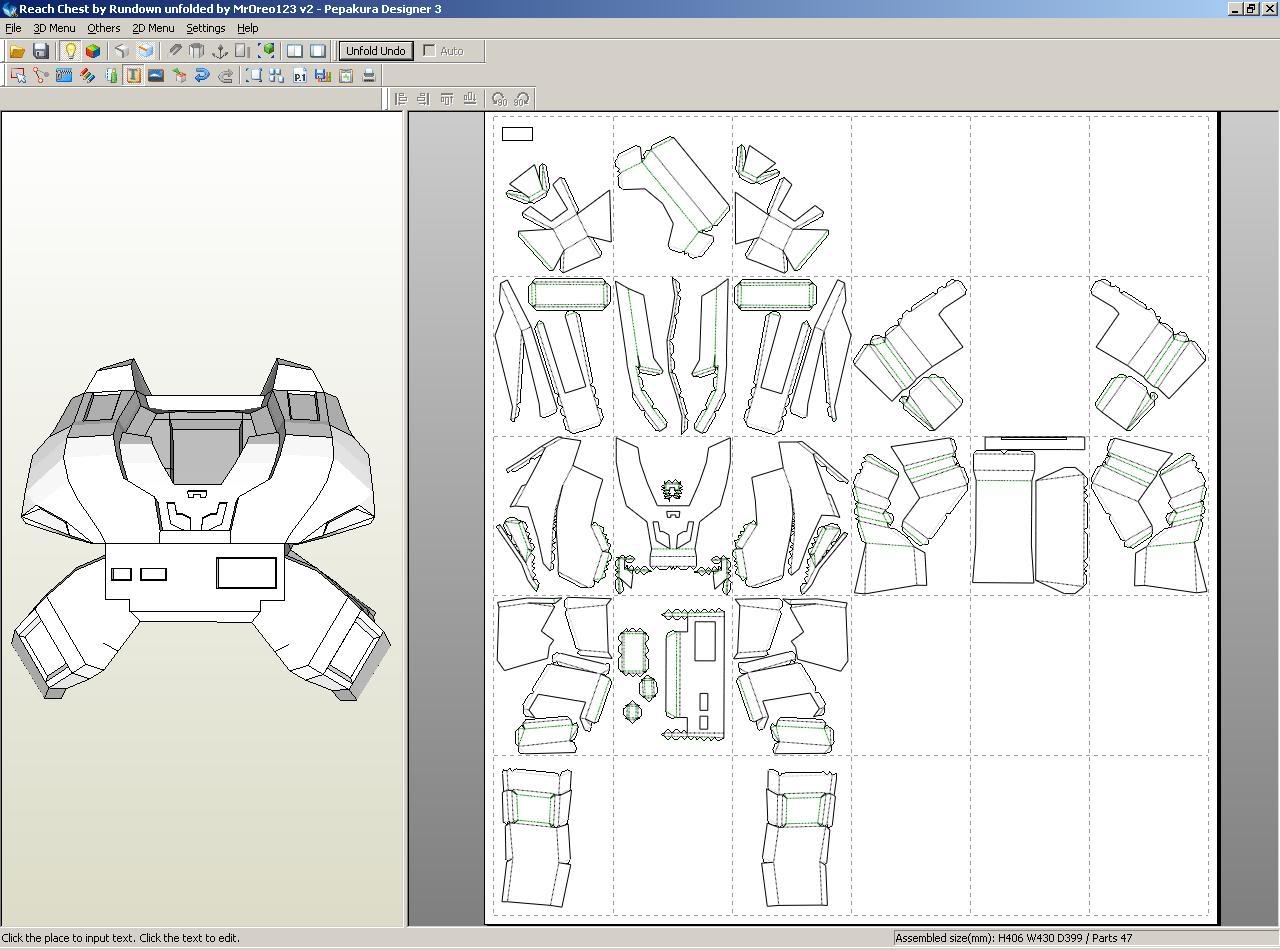The width and height of the screenshot is (1280, 950).
Task: Click the gray cube view icon
Action: click(122, 51)
